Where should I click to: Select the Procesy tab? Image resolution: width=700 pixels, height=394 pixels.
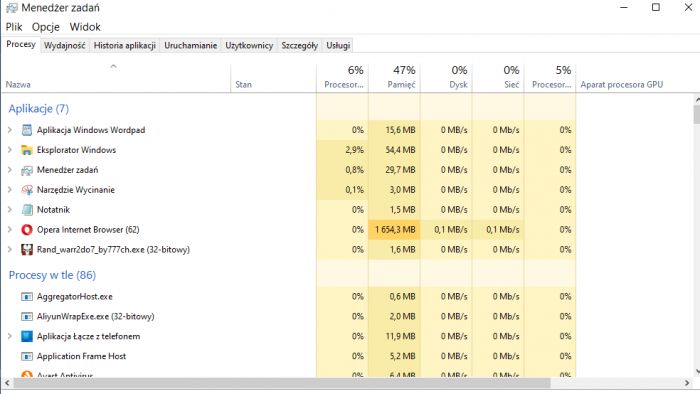click(x=21, y=44)
